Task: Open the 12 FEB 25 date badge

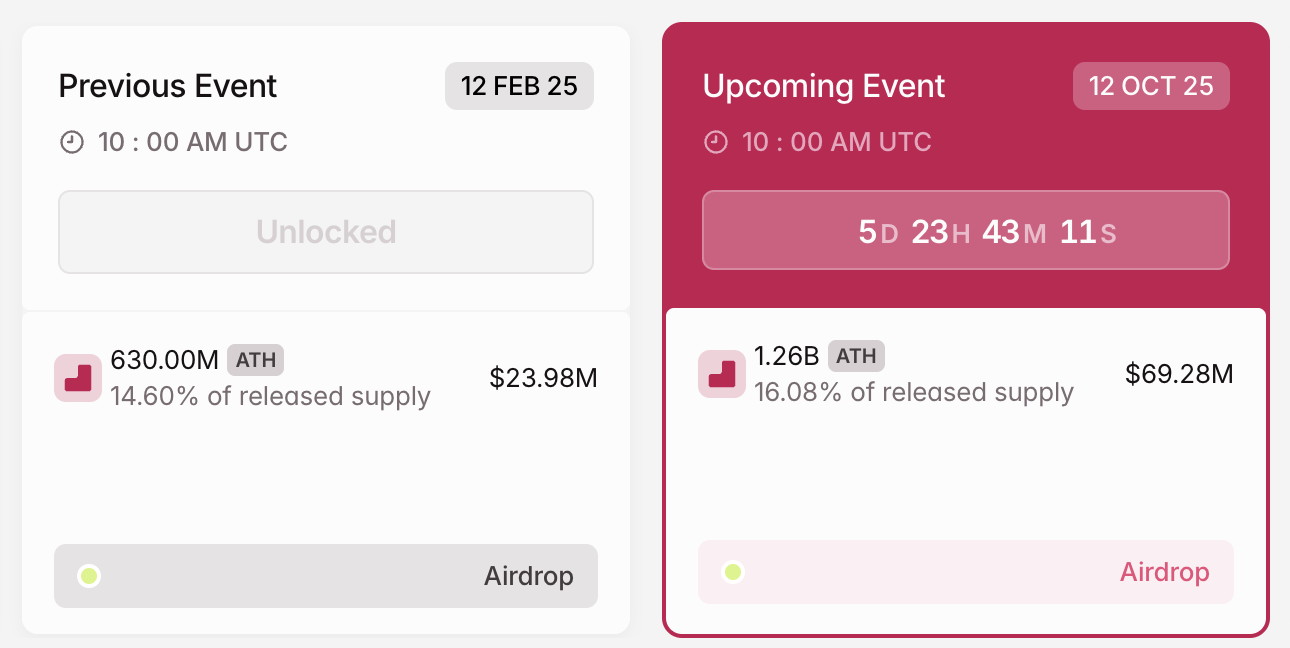Action: tap(519, 86)
